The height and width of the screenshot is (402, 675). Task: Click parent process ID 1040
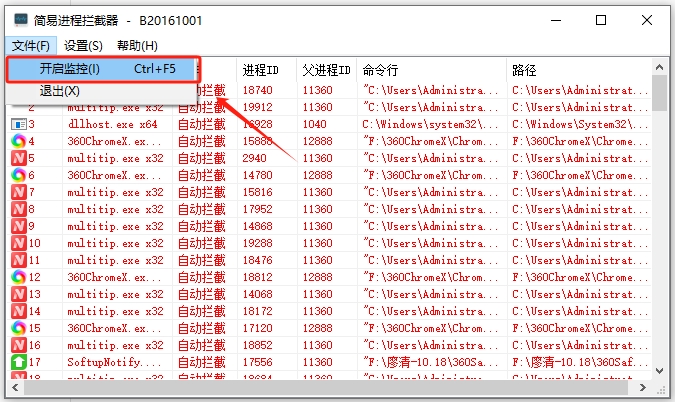point(315,124)
